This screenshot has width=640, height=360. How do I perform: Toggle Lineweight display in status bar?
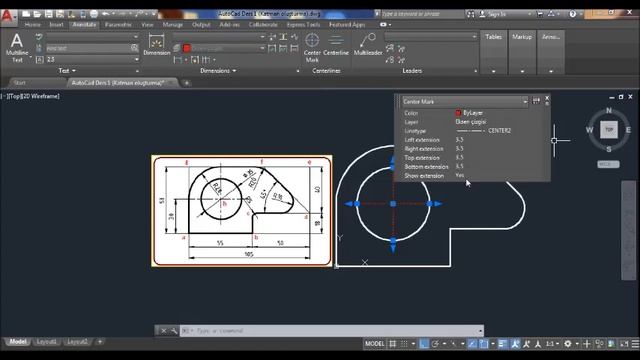[502, 344]
